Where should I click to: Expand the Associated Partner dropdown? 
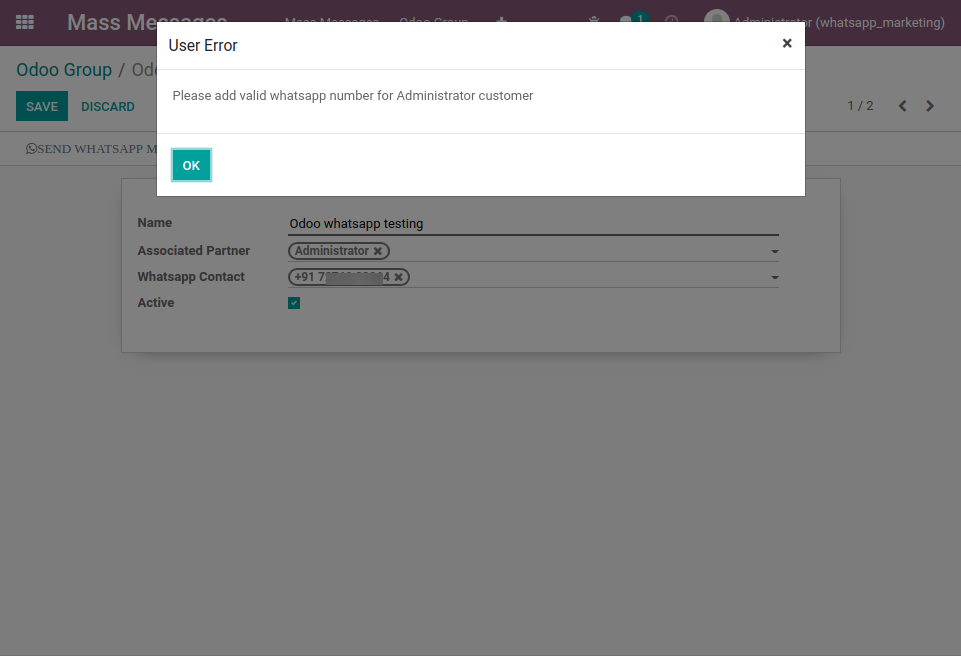pos(775,251)
